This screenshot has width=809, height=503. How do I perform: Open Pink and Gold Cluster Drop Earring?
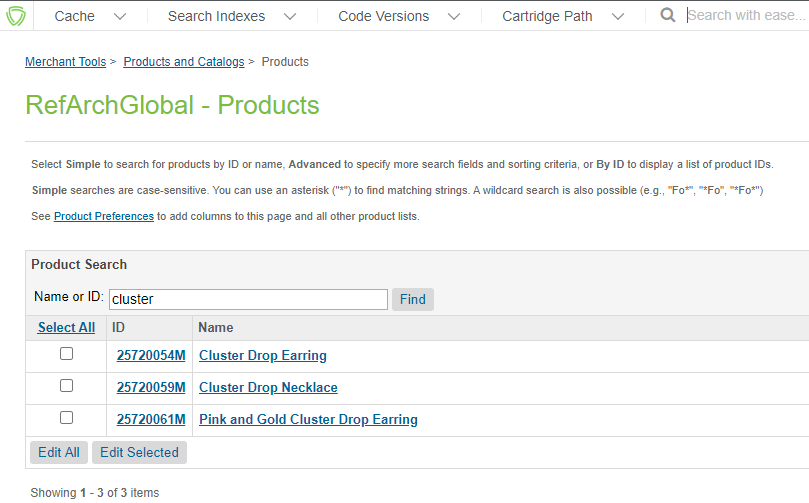point(308,419)
